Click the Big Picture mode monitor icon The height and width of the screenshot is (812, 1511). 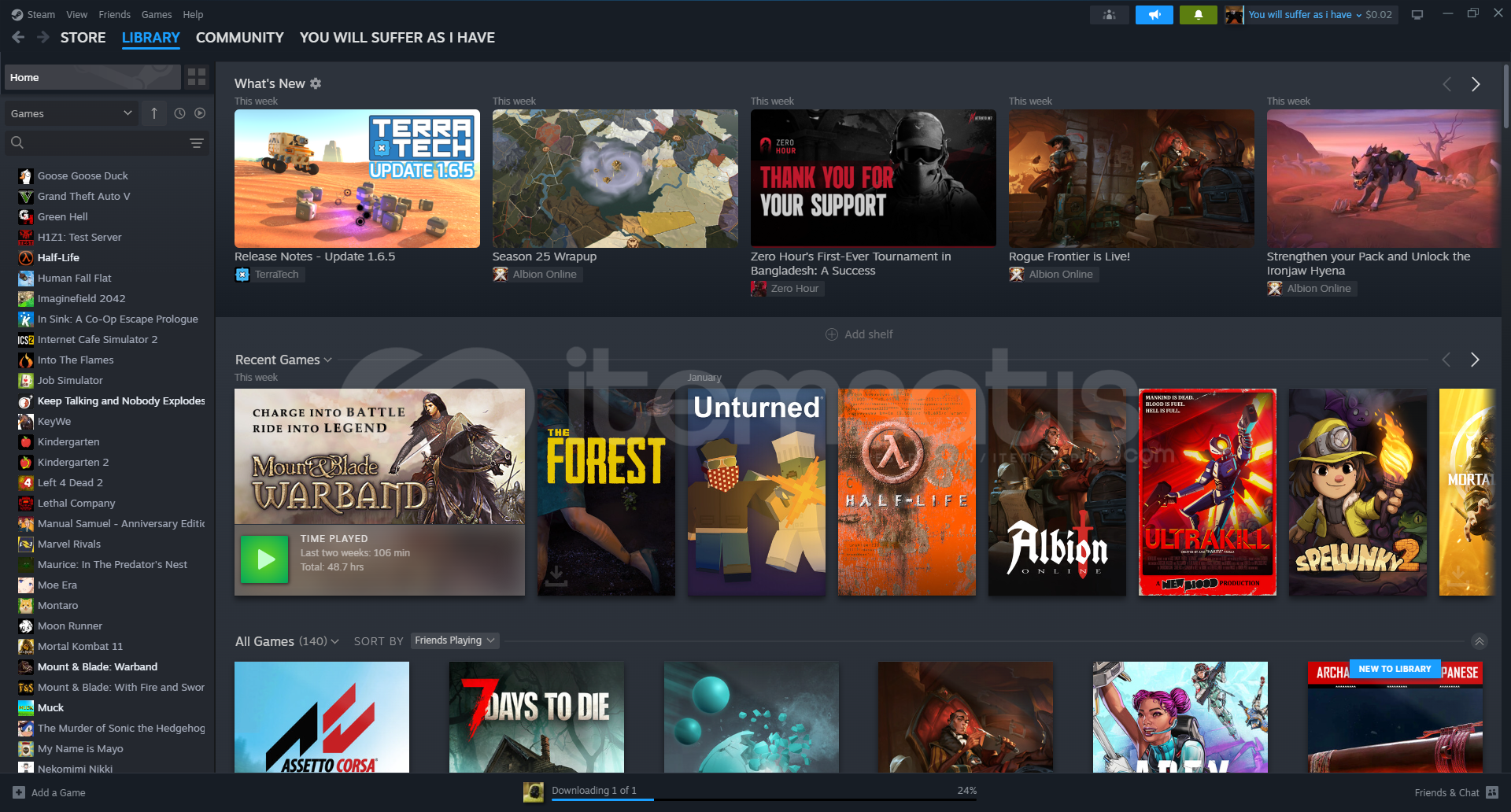click(x=1417, y=14)
